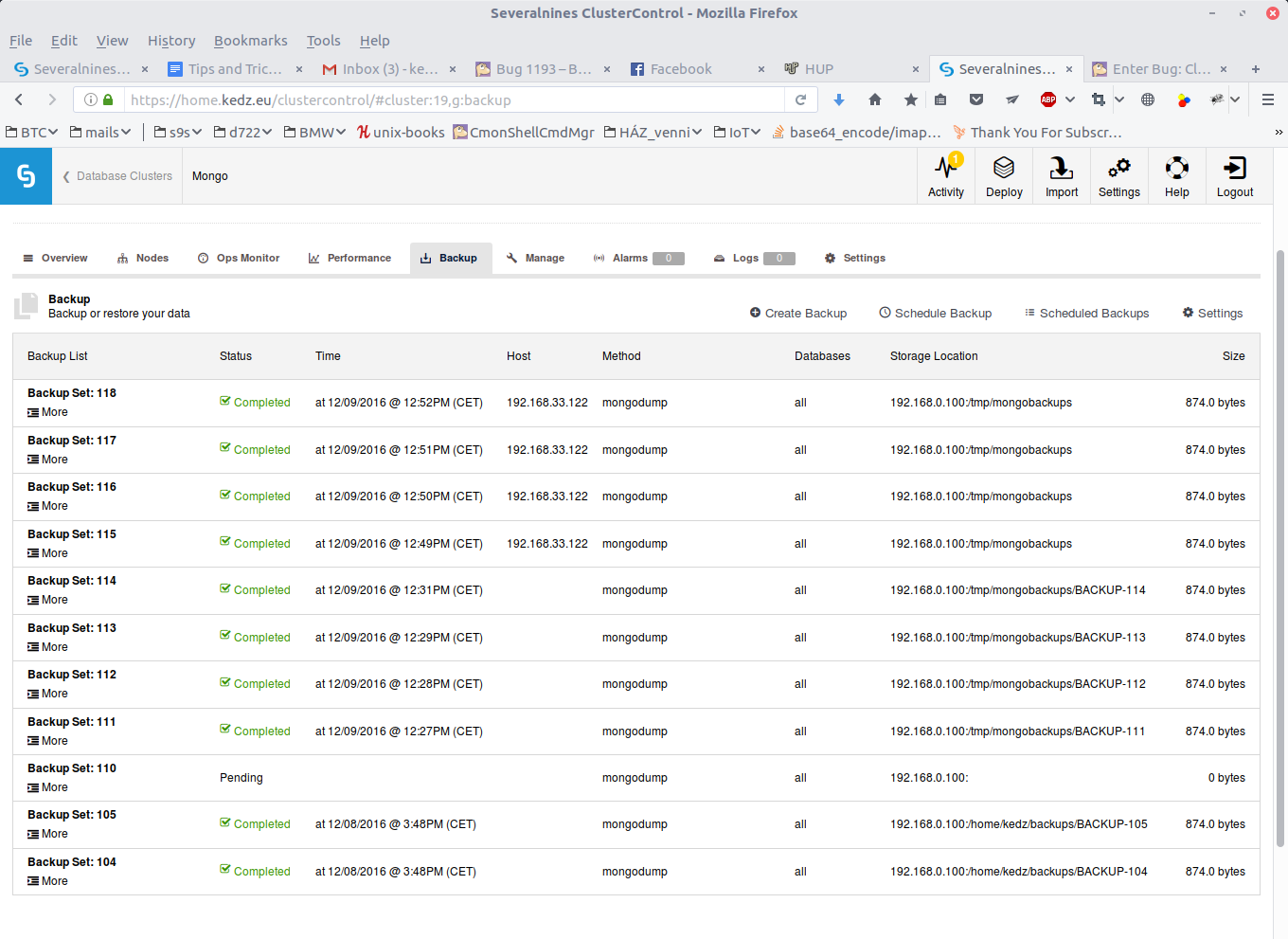Click the AdBlock Plus toolbar icon
The width and height of the screenshot is (1288, 939).
click(1048, 99)
